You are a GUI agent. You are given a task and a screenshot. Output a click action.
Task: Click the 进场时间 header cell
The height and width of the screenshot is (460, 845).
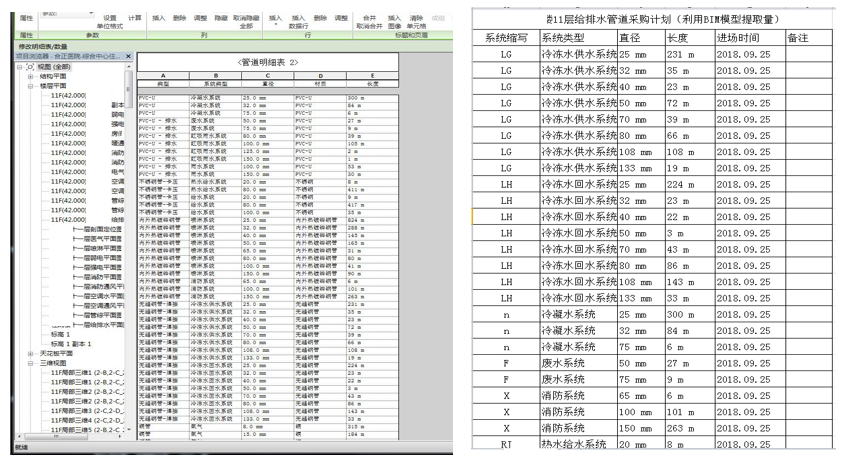[x=750, y=38]
